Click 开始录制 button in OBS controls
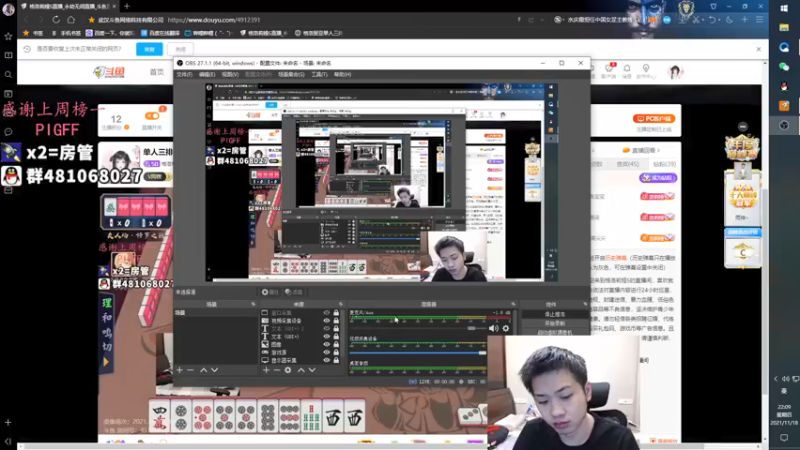Image resolution: width=800 pixels, height=450 pixels. point(555,323)
